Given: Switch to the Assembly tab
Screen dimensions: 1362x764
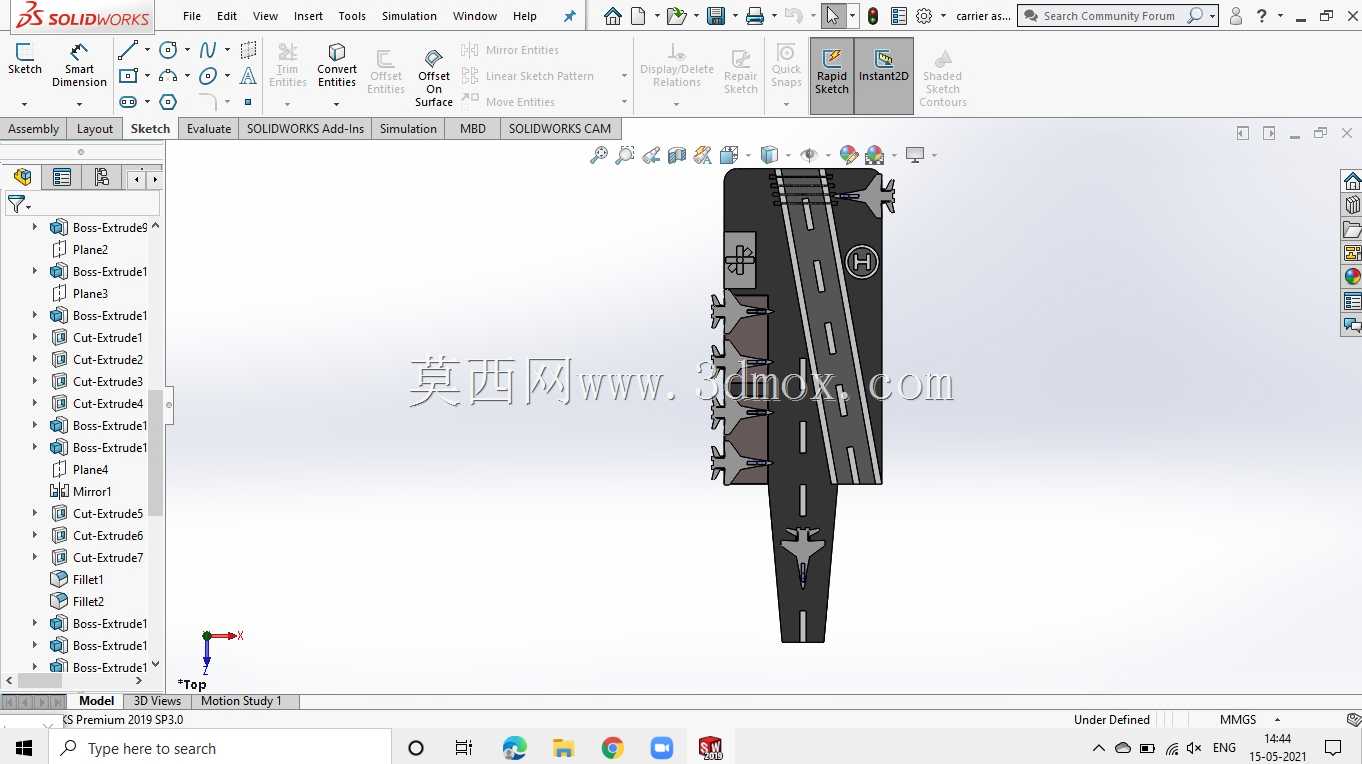Looking at the screenshot, I should 34,128.
